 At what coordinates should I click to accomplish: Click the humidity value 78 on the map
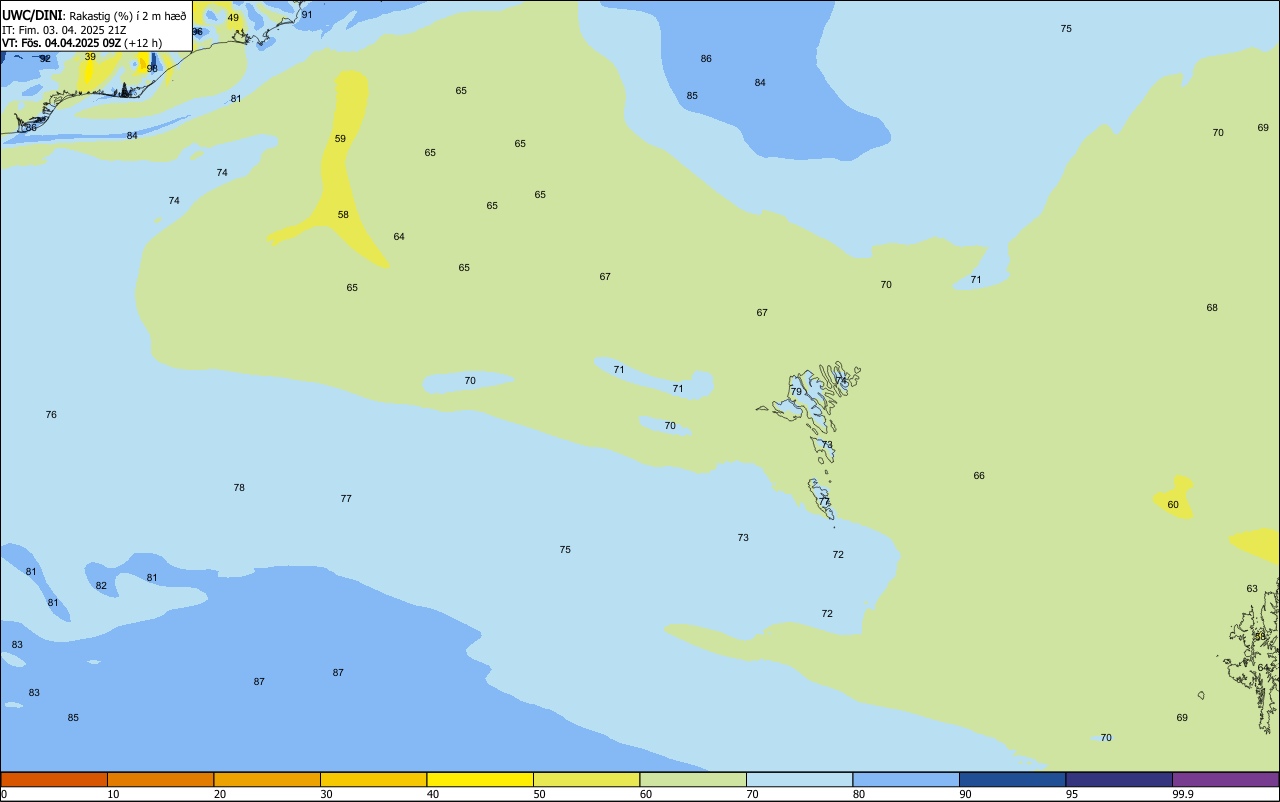click(239, 488)
